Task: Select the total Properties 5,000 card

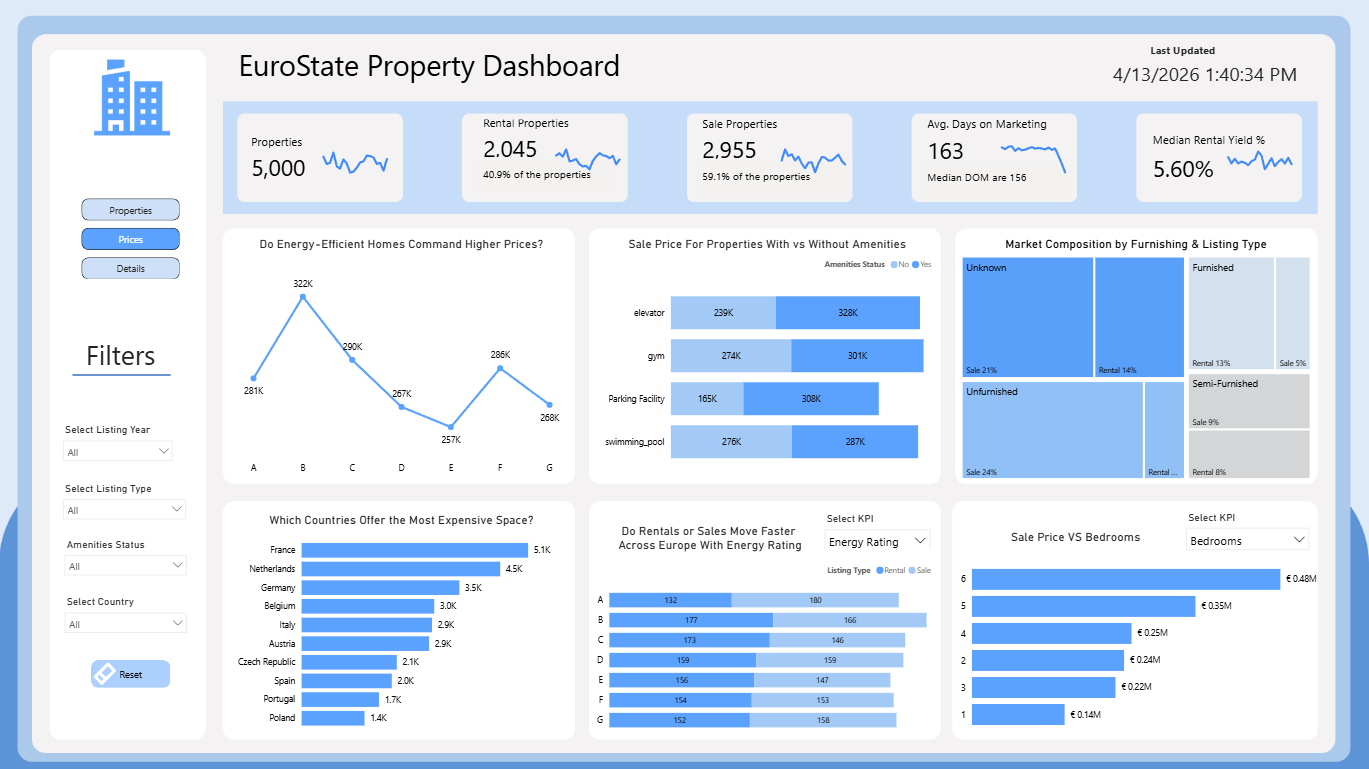Action: click(320, 158)
